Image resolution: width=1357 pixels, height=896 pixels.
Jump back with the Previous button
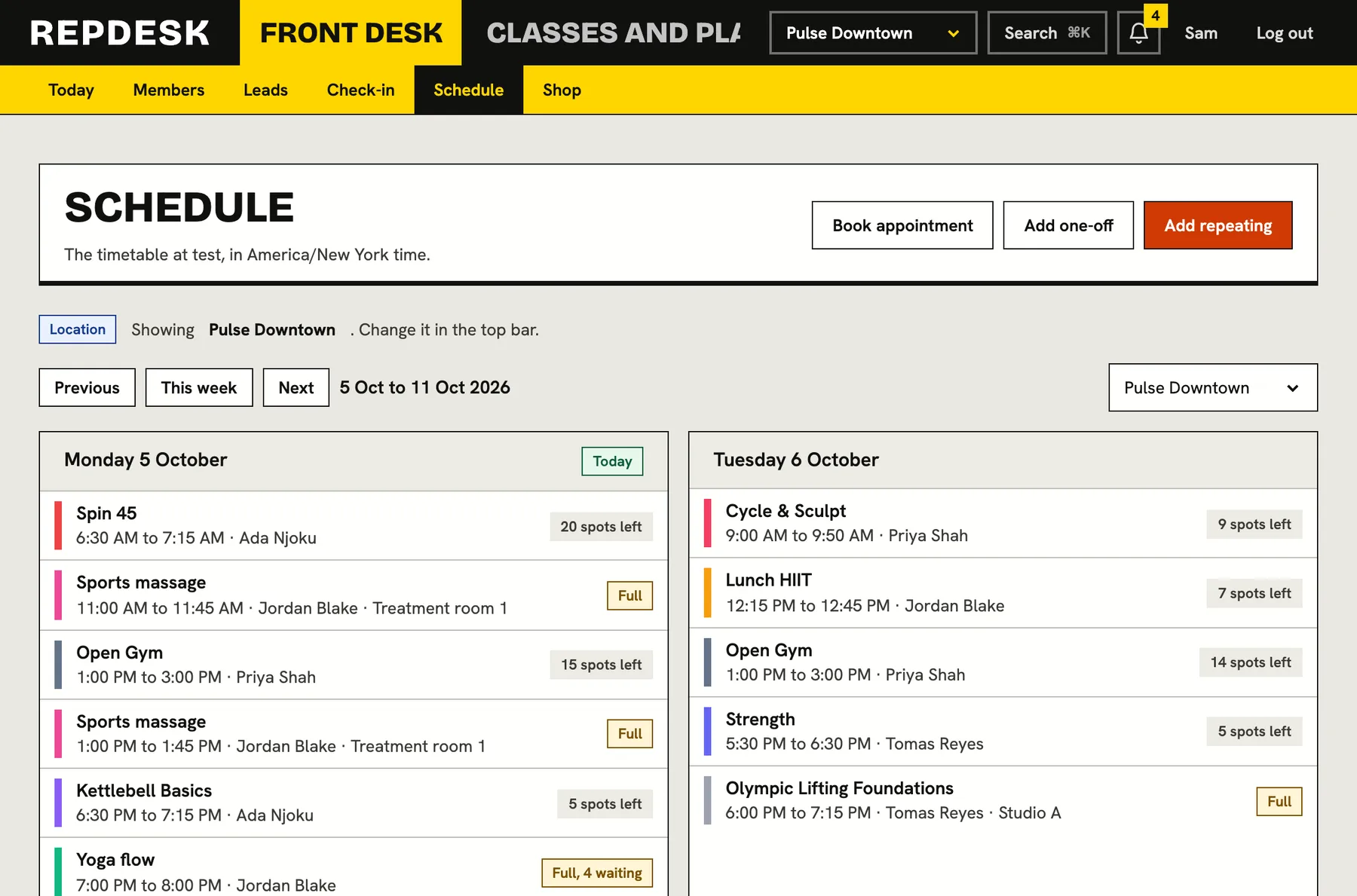(87, 387)
